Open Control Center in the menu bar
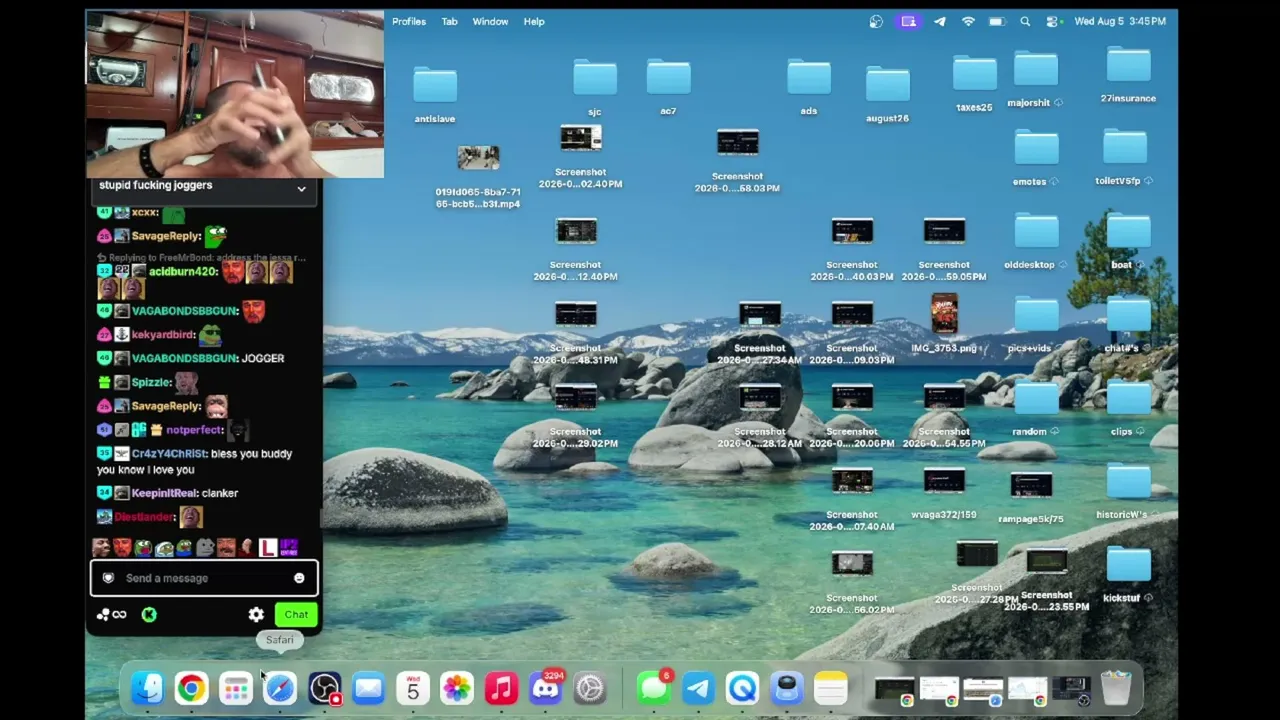Viewport: 1280px width, 720px height. tap(1053, 21)
